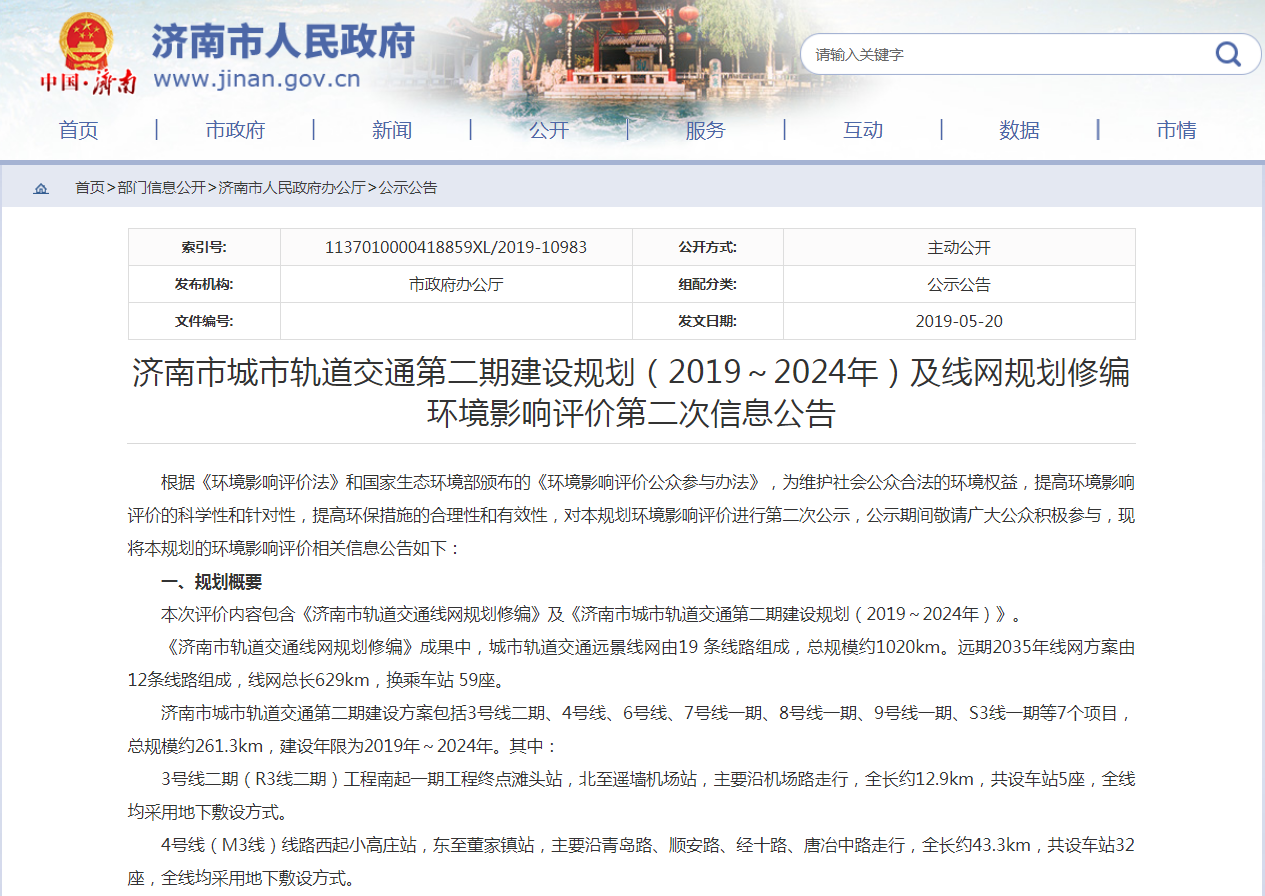Click the 公开方式 table label
Image resolution: width=1265 pixels, height=896 pixels.
click(x=707, y=247)
